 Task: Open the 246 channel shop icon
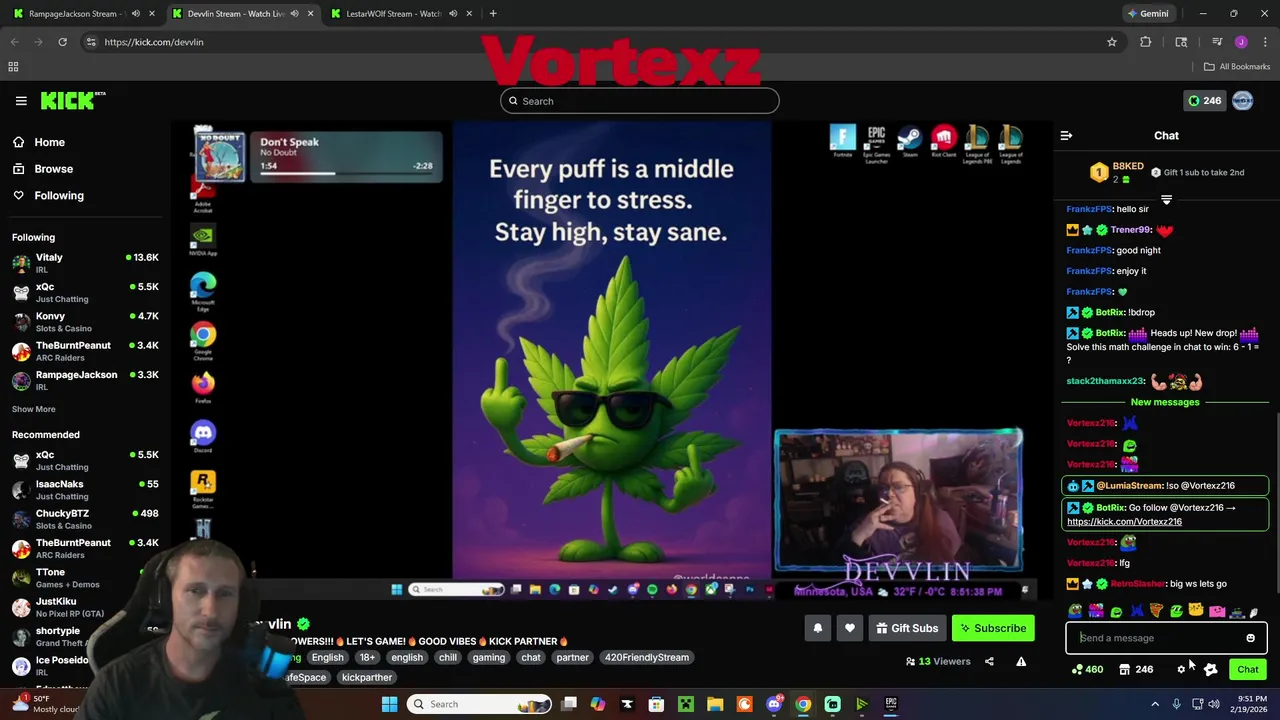point(1136,669)
